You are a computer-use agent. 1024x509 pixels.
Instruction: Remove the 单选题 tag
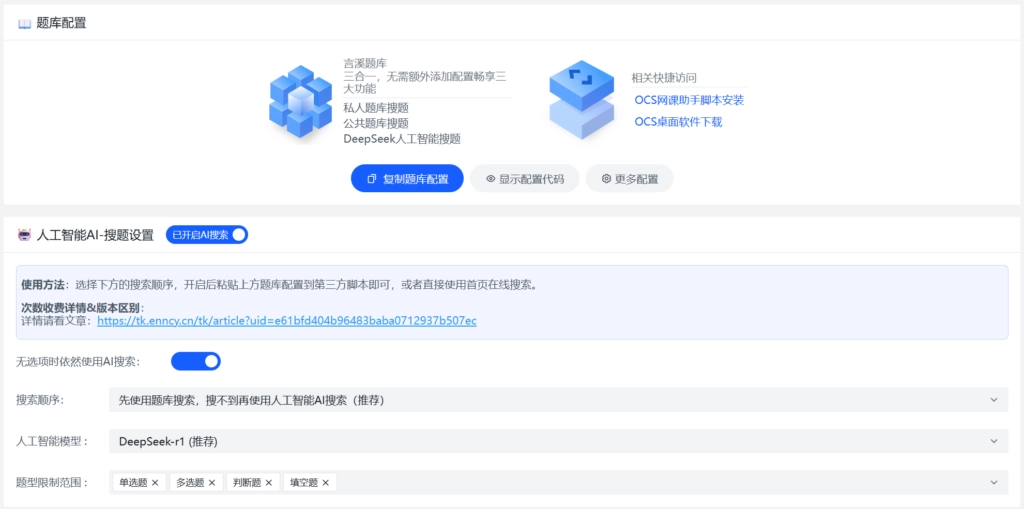click(155, 483)
